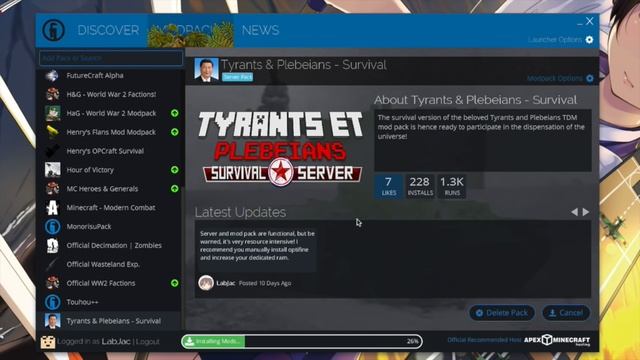Select H&G - World War 2 Factions! pack
The width and height of the screenshot is (640, 360).
tap(110, 94)
